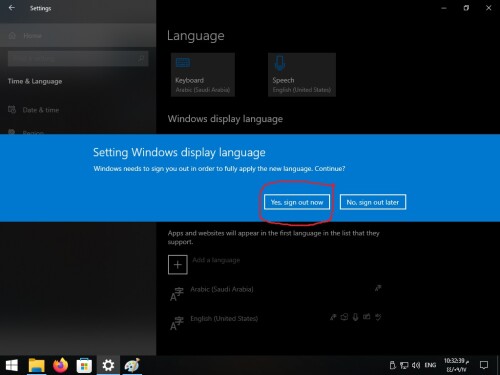Image resolution: width=500 pixels, height=375 pixels.
Task: Open the Windows Start menu
Action: point(12,366)
